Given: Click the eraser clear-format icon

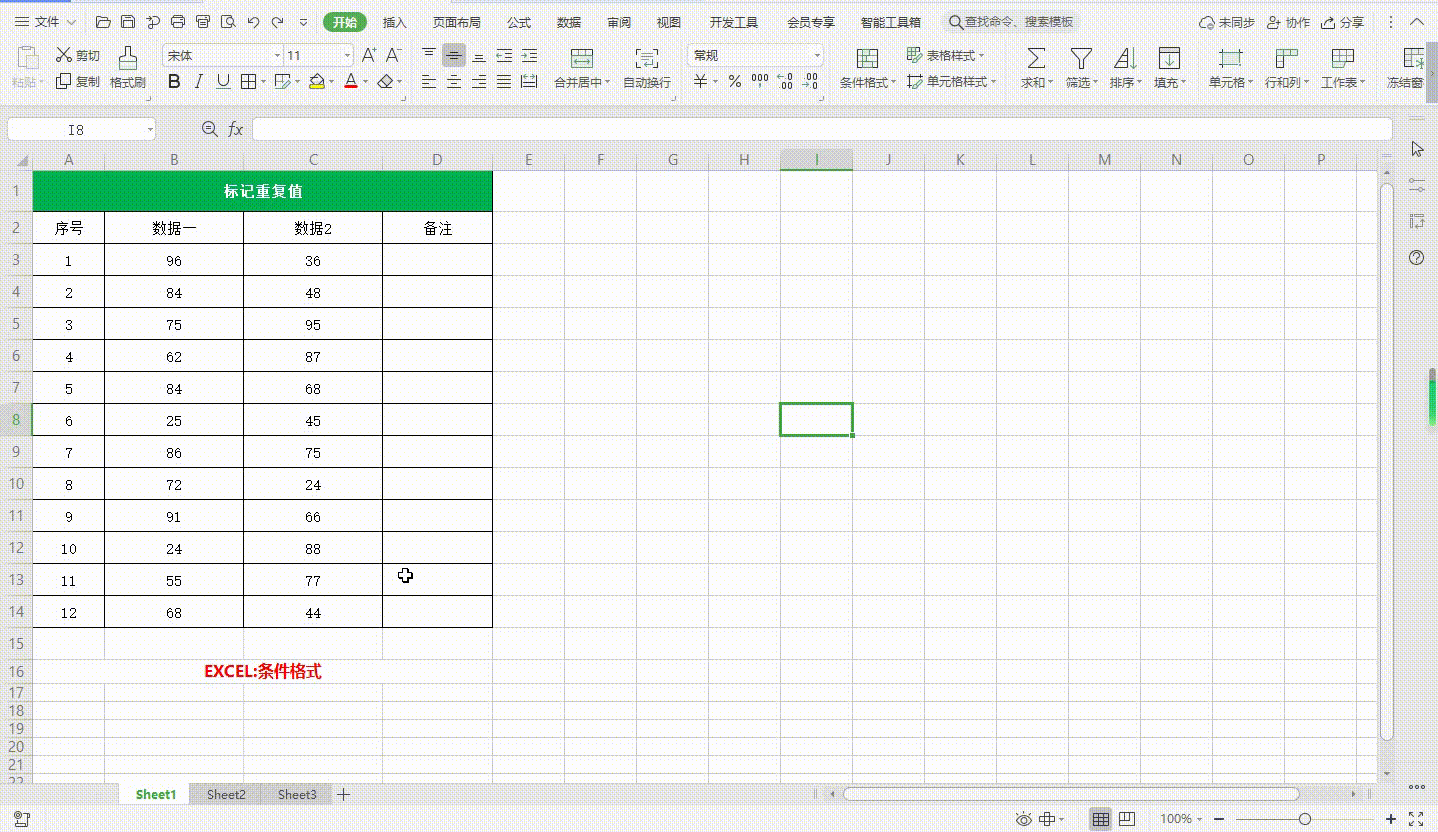Looking at the screenshot, I should 386,82.
